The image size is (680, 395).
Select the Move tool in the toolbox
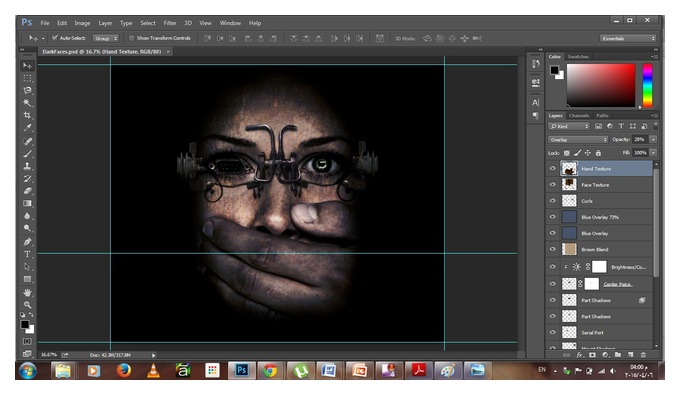pos(27,65)
